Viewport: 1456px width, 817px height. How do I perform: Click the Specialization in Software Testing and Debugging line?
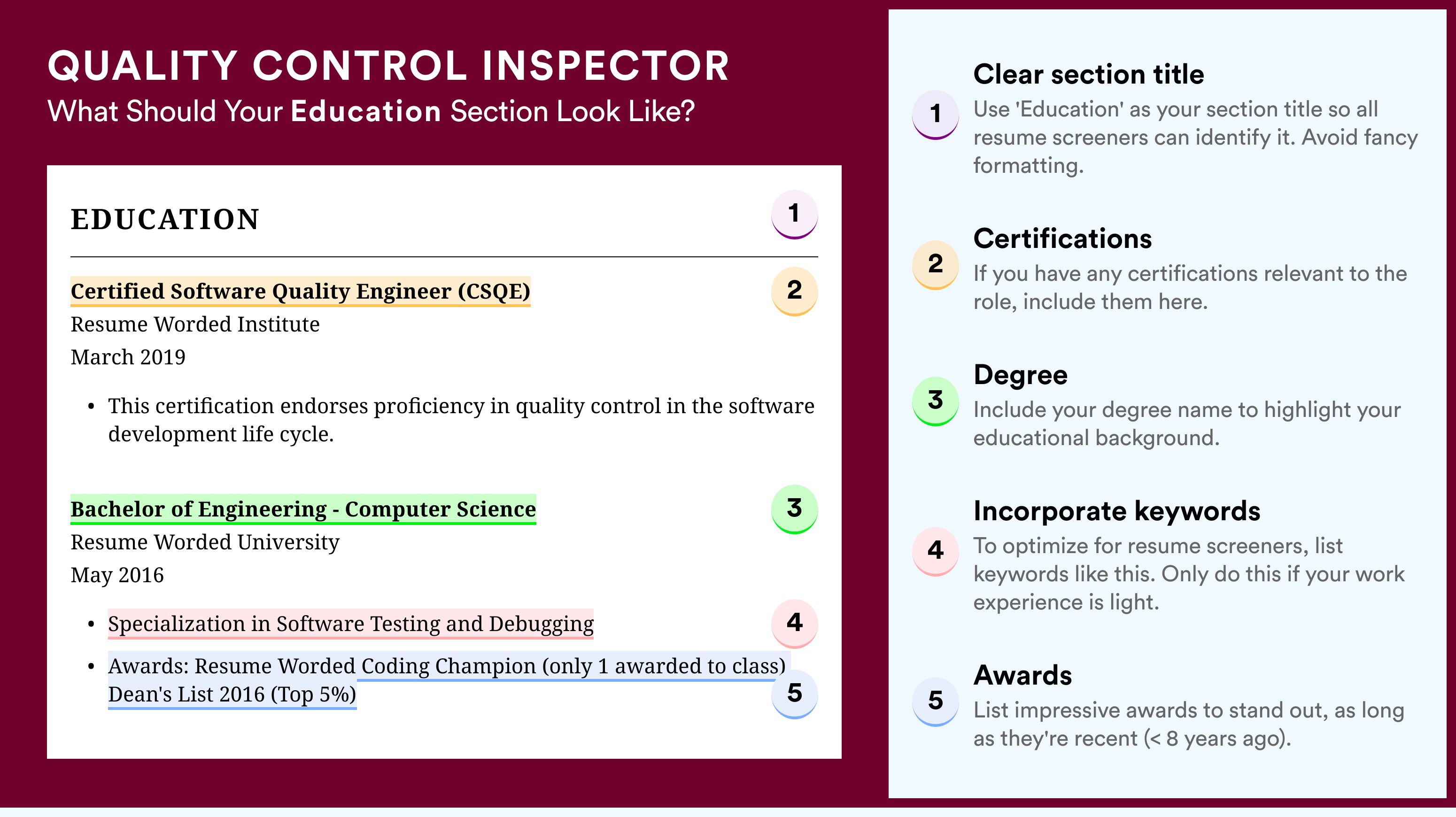coord(350,624)
